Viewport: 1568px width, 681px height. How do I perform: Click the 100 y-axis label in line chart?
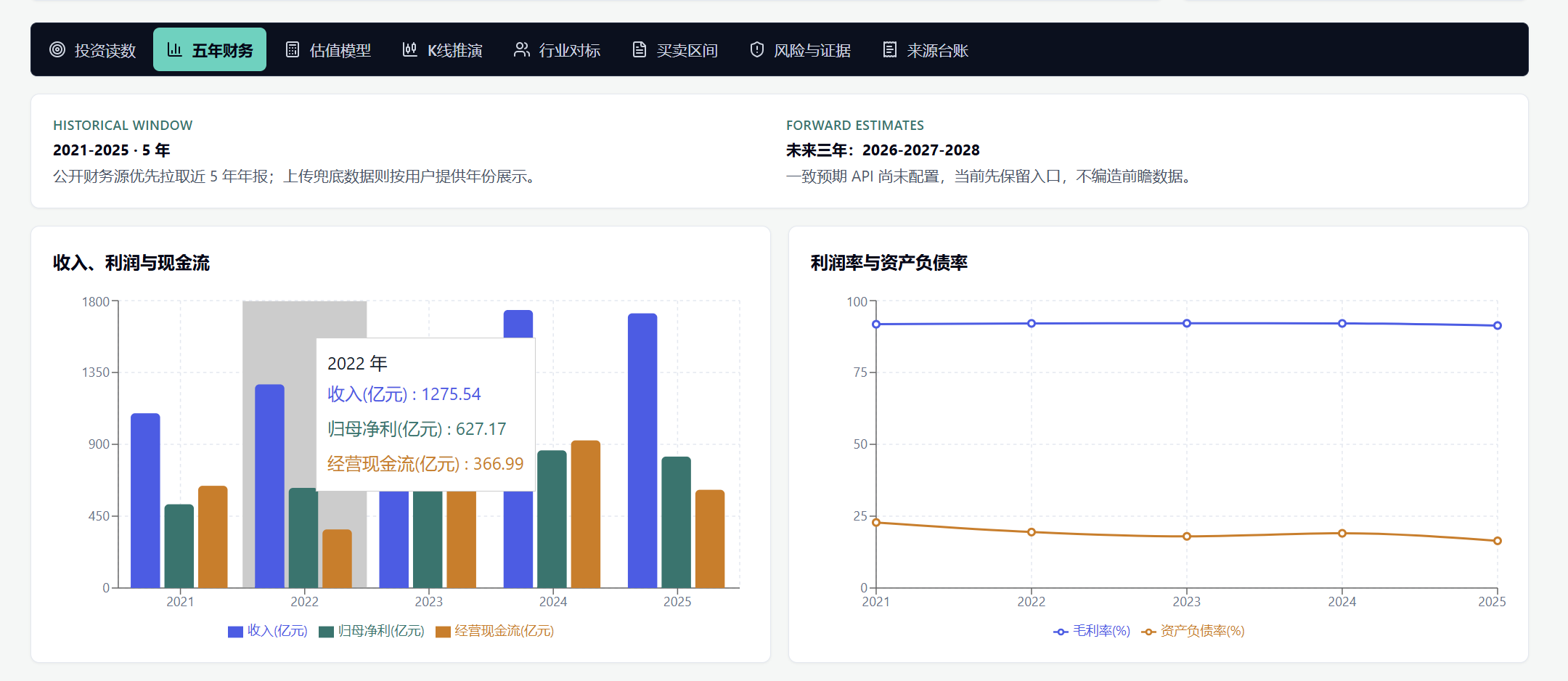[x=857, y=302]
